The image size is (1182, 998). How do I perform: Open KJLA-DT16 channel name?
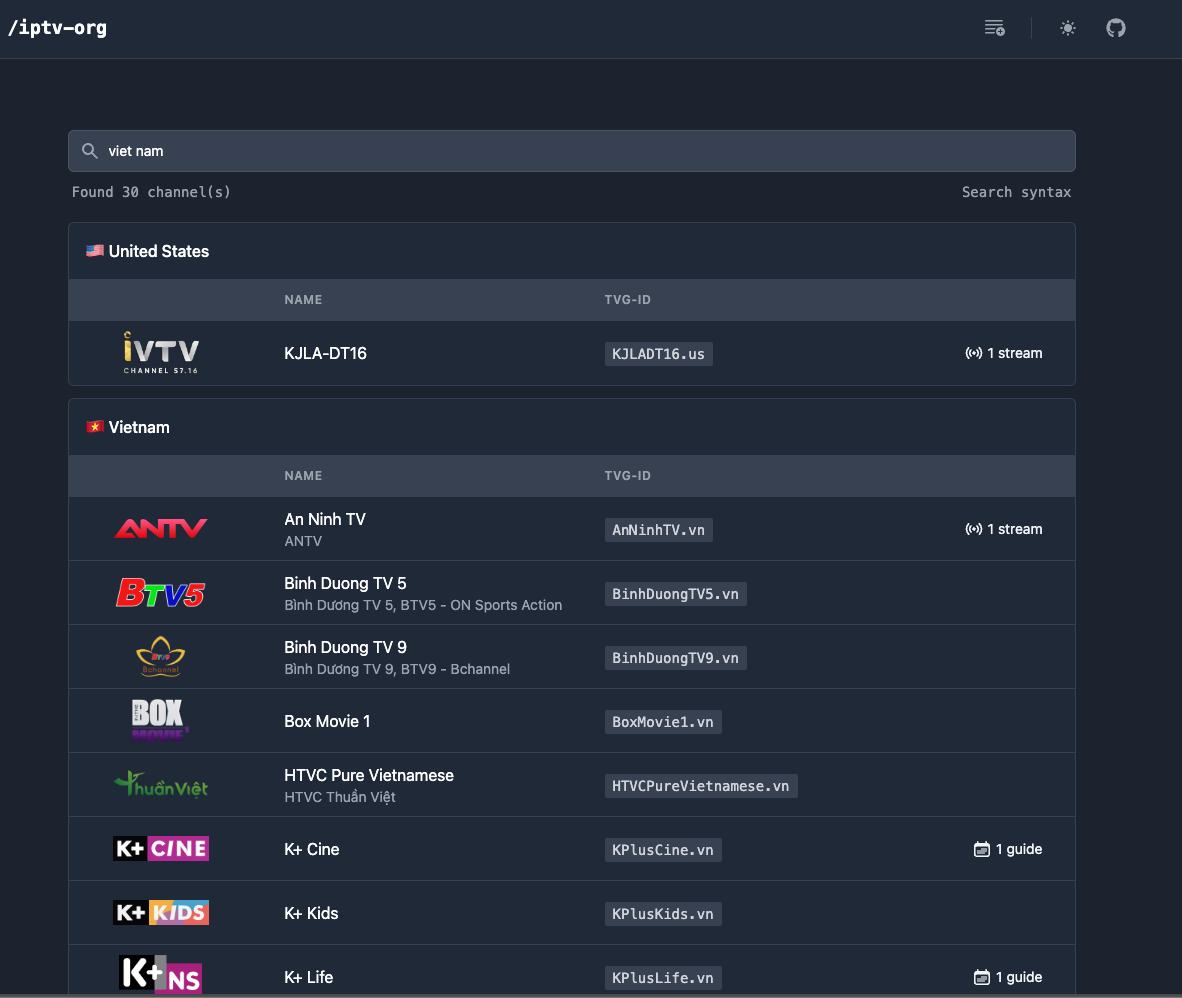(325, 353)
